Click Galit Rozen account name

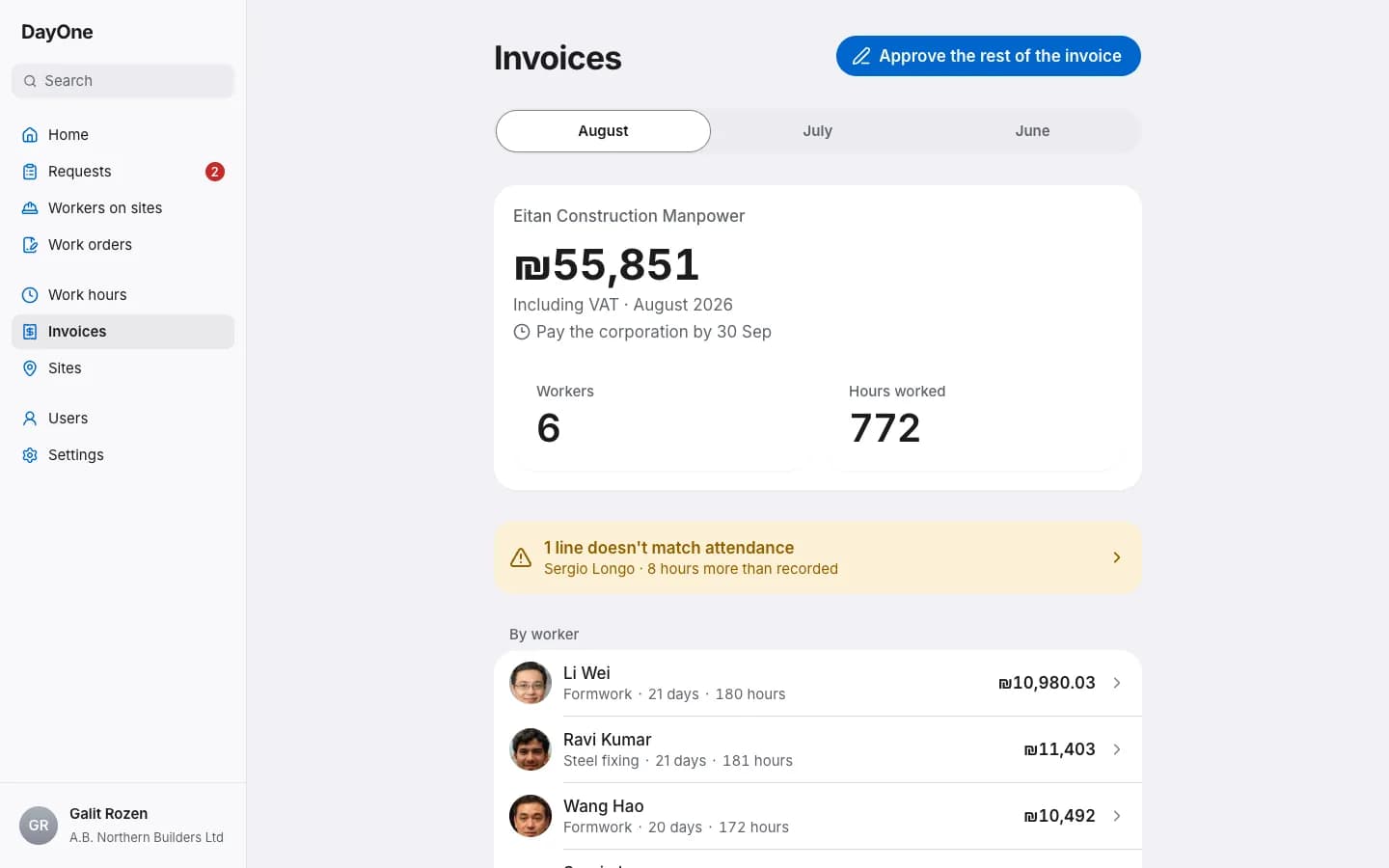(108, 814)
